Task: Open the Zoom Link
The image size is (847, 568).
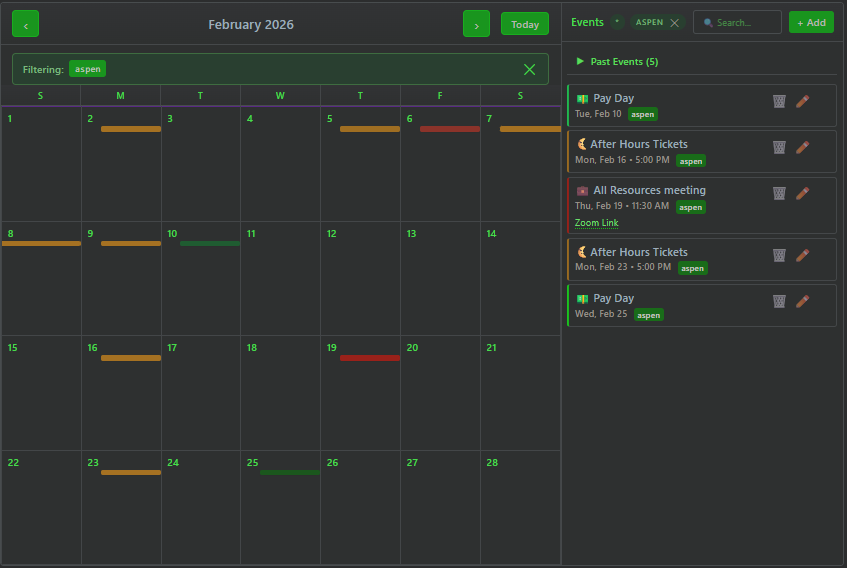Action: (596, 223)
